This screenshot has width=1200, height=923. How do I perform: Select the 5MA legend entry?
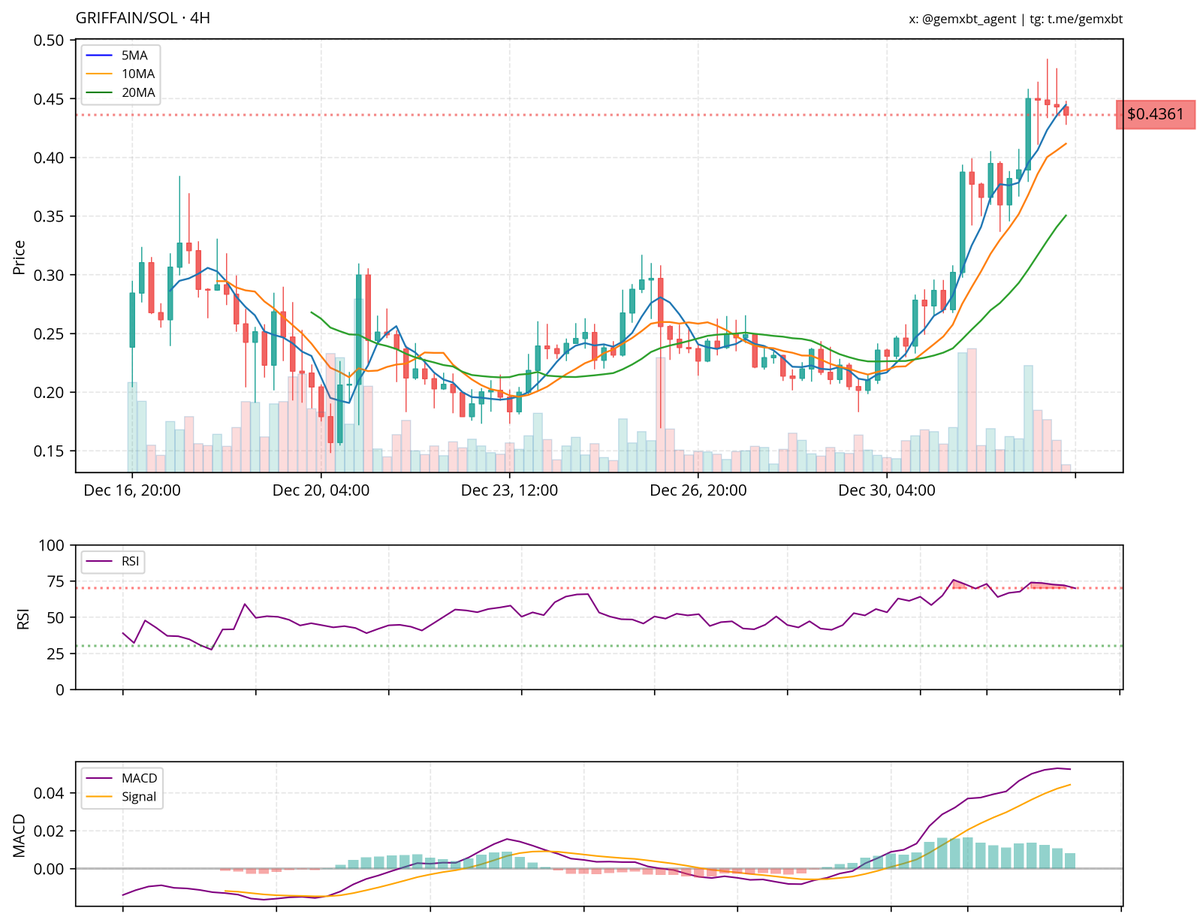(117, 56)
